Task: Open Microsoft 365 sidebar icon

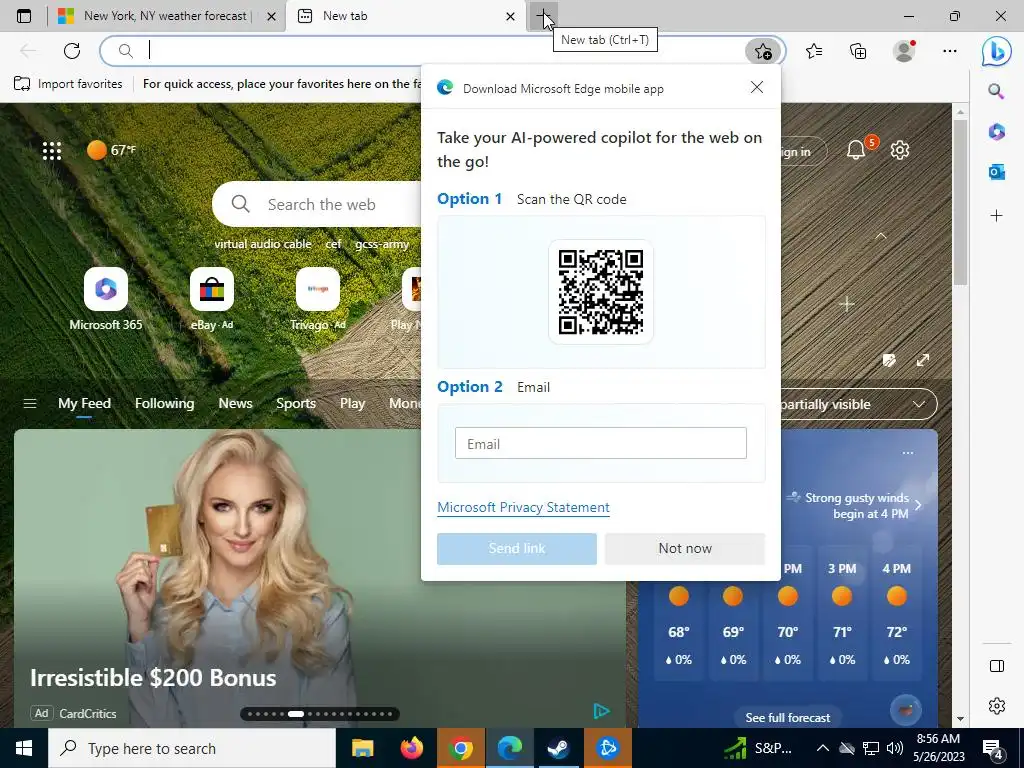Action: click(x=996, y=132)
